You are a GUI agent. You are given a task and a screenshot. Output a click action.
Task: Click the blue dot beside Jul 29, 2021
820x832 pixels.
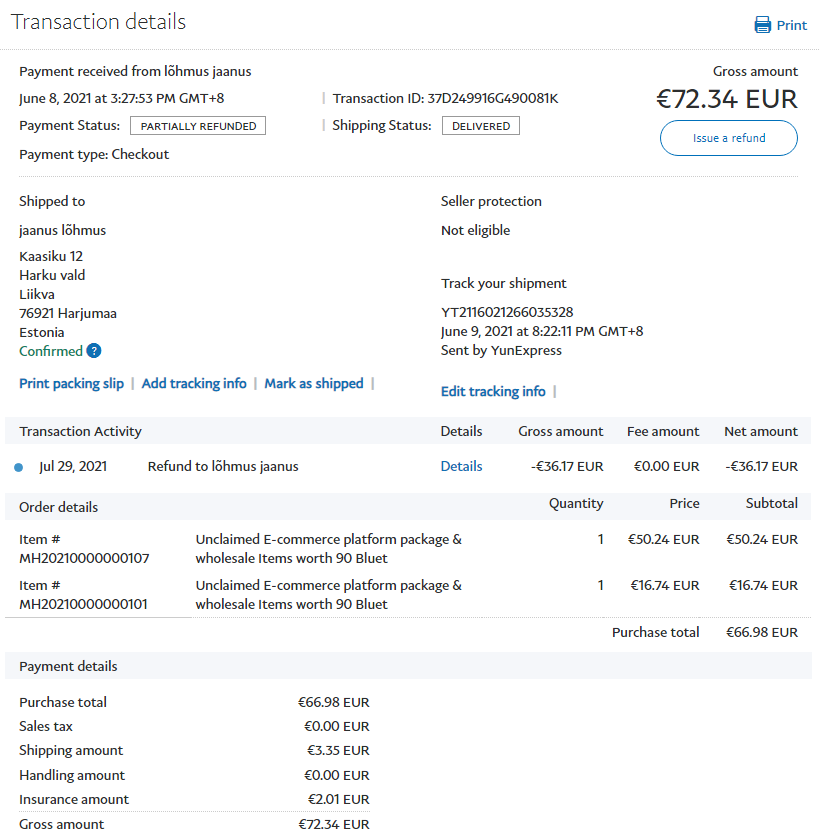pyautogui.click(x=19, y=467)
